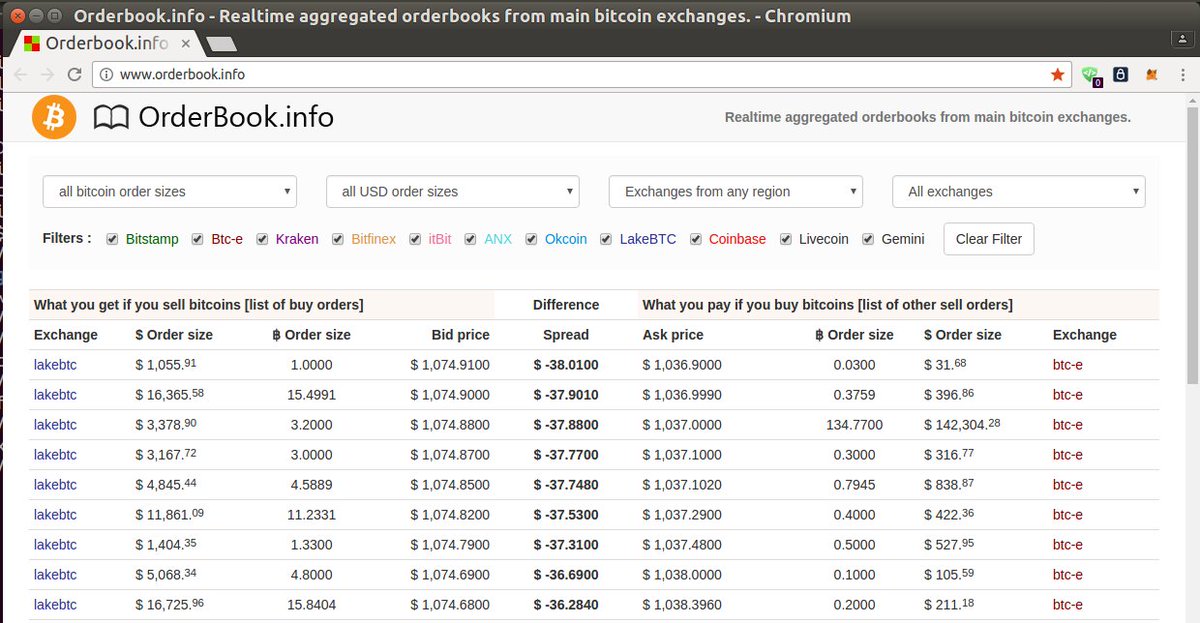Open the green shield code extension
The width and height of the screenshot is (1200, 623).
(1091, 75)
